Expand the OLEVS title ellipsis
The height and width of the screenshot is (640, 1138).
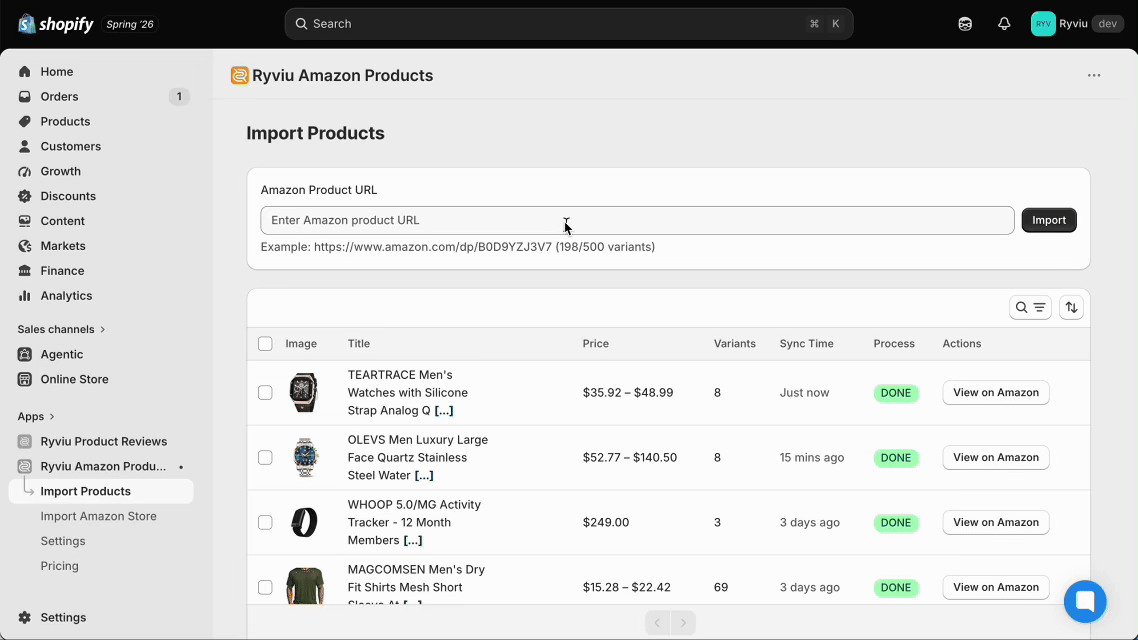(424, 475)
